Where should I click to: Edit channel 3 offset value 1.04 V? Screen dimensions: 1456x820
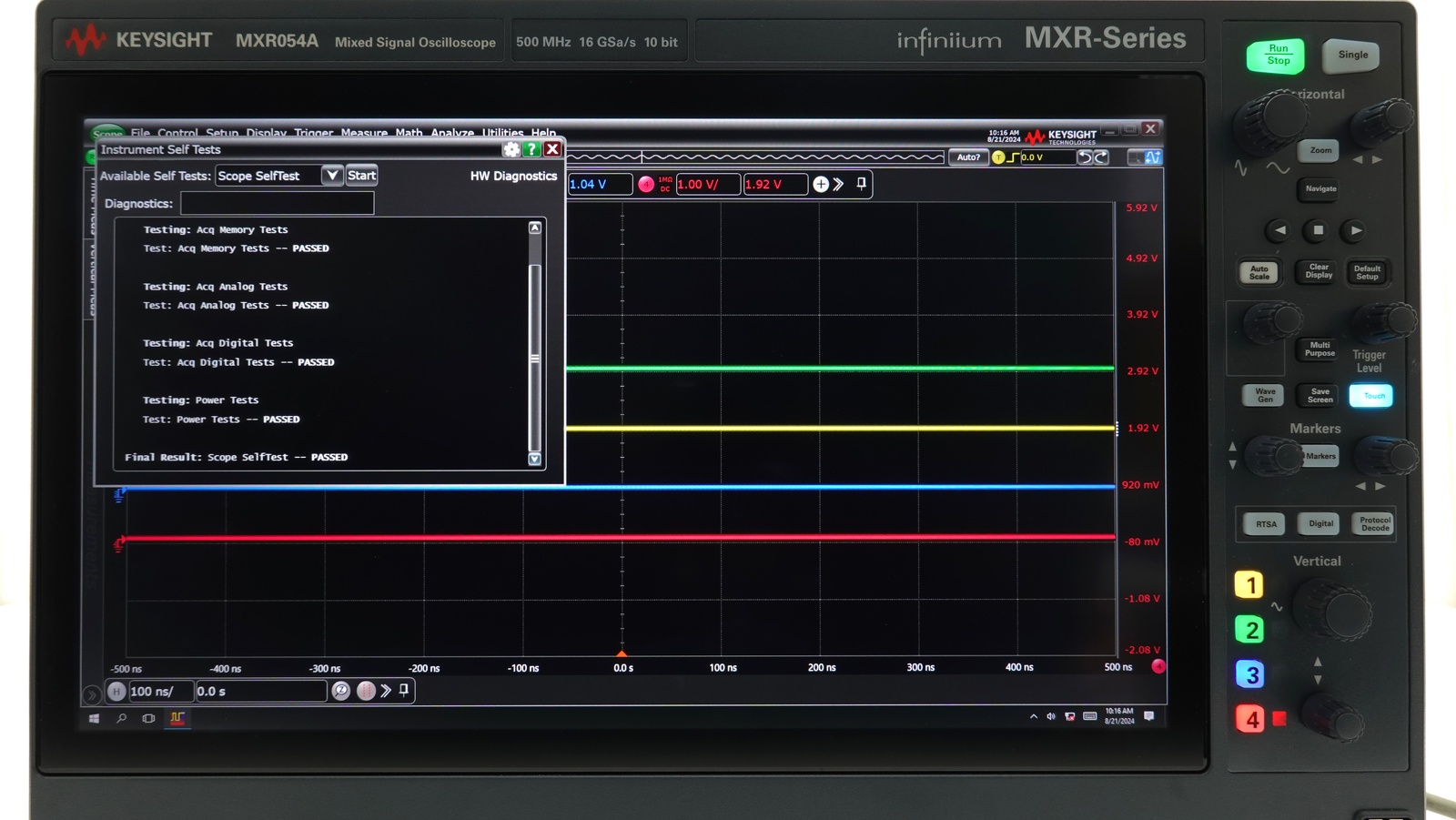tap(601, 185)
